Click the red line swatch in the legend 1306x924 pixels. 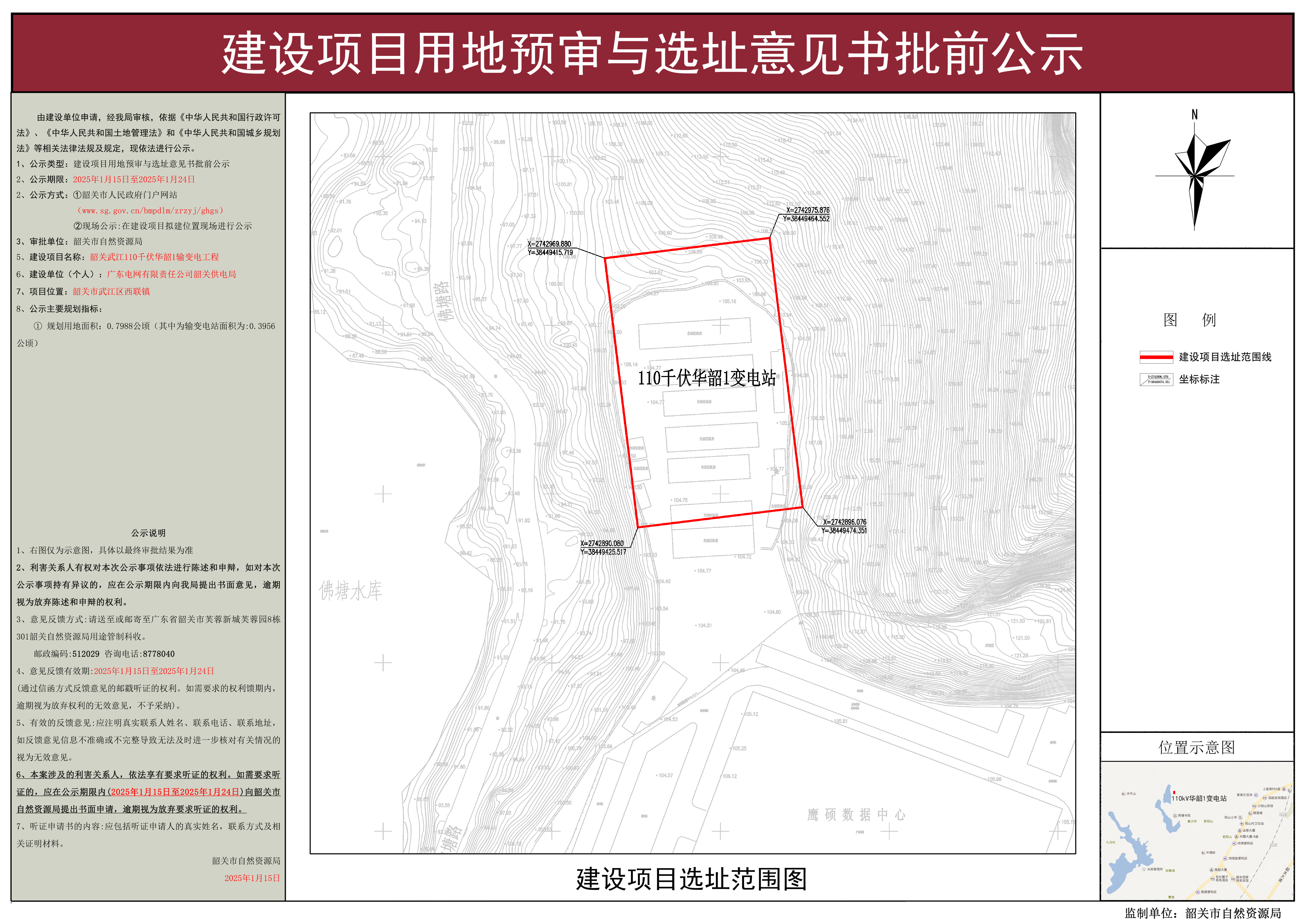point(1156,357)
